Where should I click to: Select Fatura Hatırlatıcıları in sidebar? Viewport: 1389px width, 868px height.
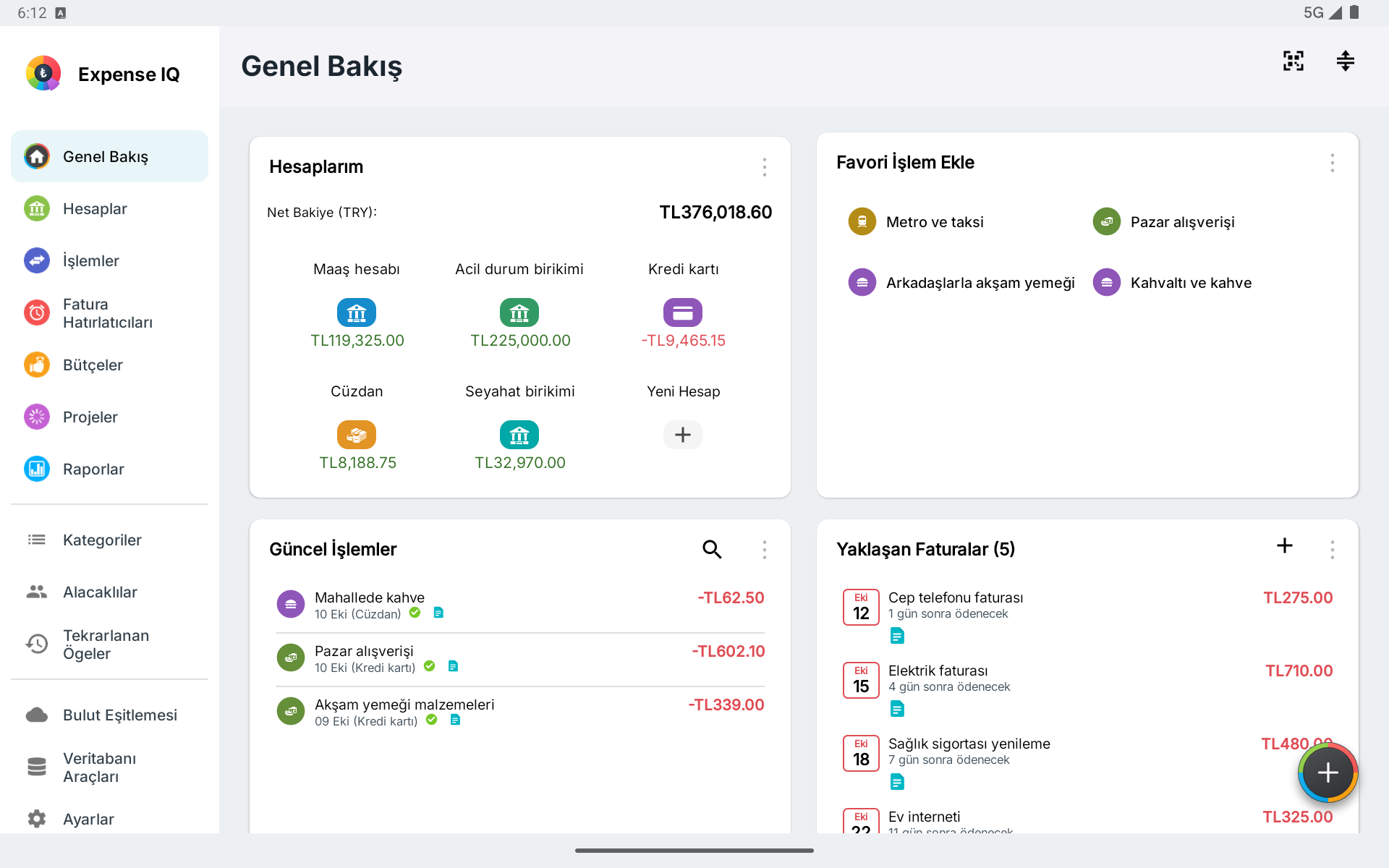[109, 312]
